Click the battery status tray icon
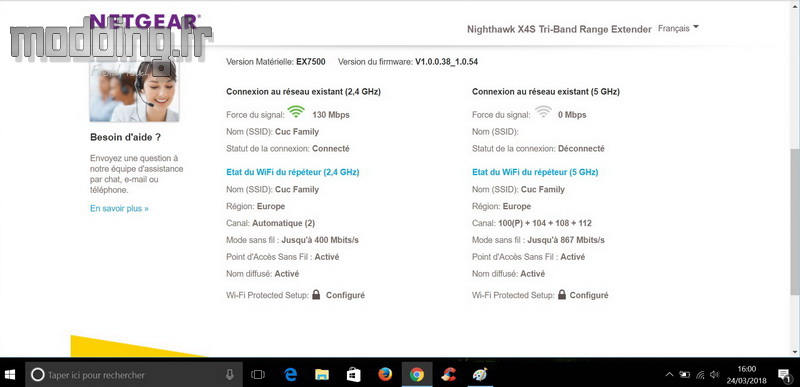The height and width of the screenshot is (387, 800). pyautogui.click(x=685, y=375)
